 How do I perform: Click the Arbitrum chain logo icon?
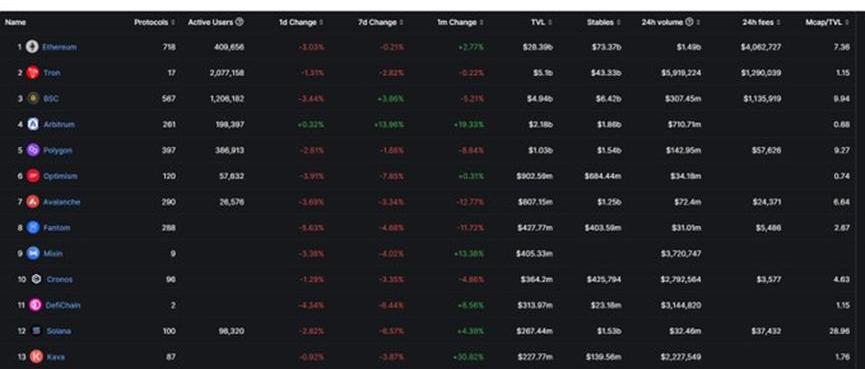pyautogui.click(x=33, y=124)
